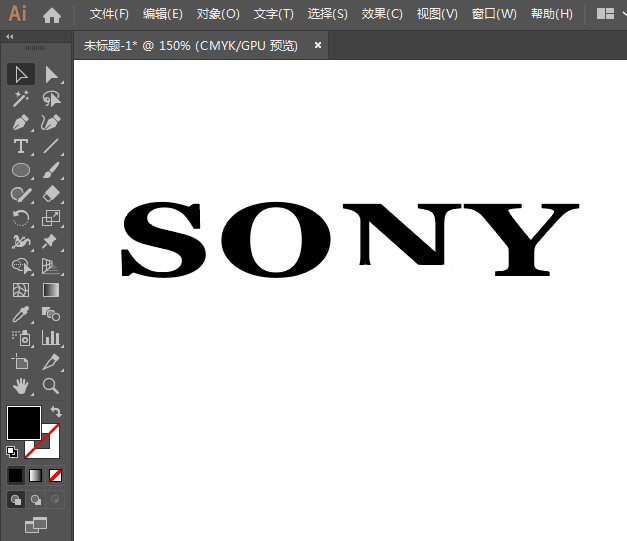Open the 效果(C) menu
This screenshot has height=541, width=627.
[382, 14]
